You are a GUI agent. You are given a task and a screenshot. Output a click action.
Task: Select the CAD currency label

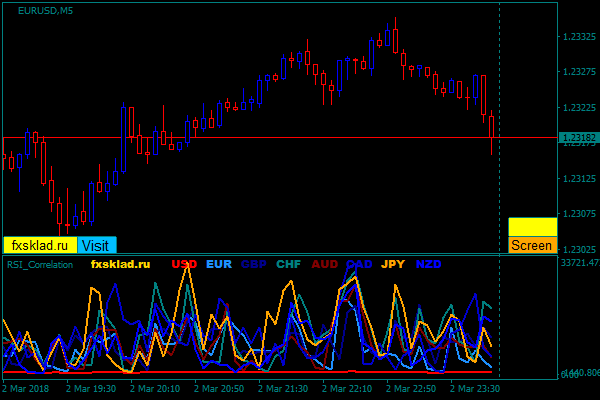(x=359, y=264)
